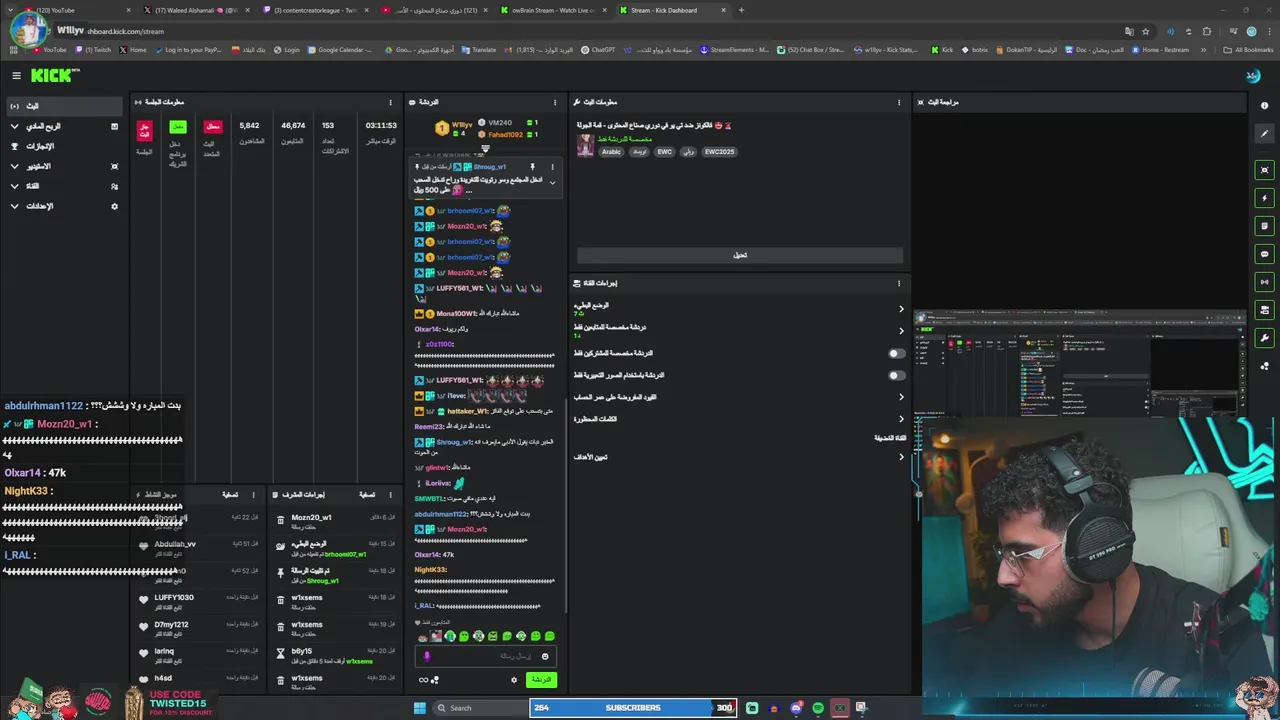Viewport: 1280px width, 720px height.
Task: Open the Windows Start button
Action: pos(420,708)
